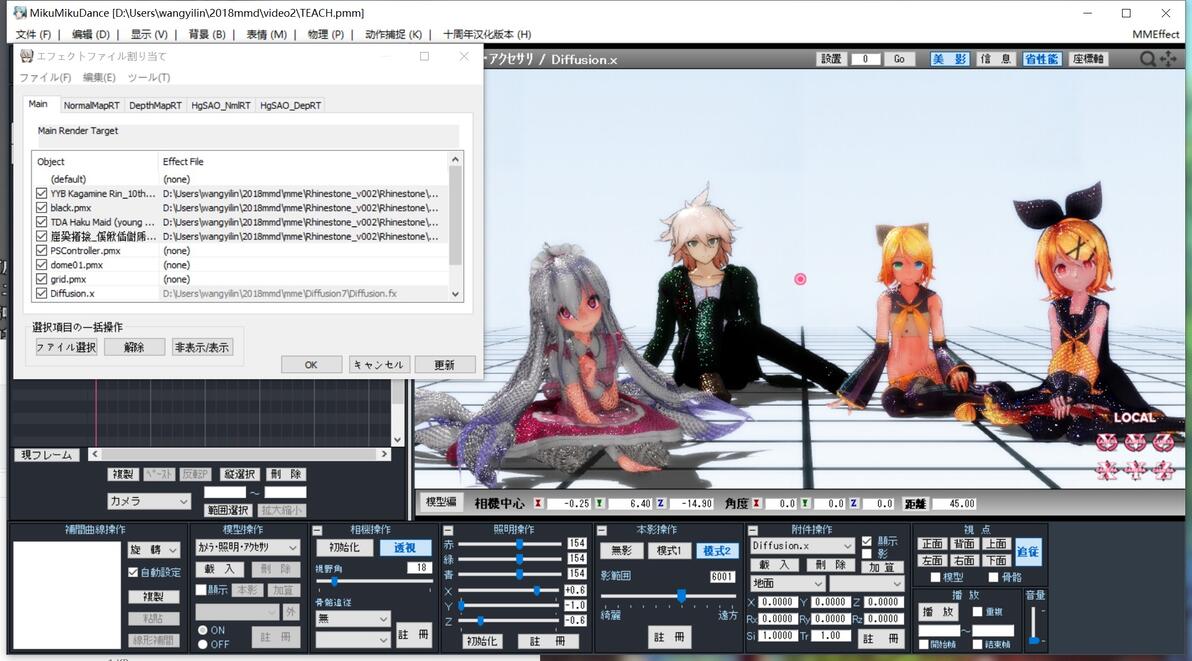Uncheck the black.pmx object checkbox
Screen dimensions: 1192x661
[42, 207]
